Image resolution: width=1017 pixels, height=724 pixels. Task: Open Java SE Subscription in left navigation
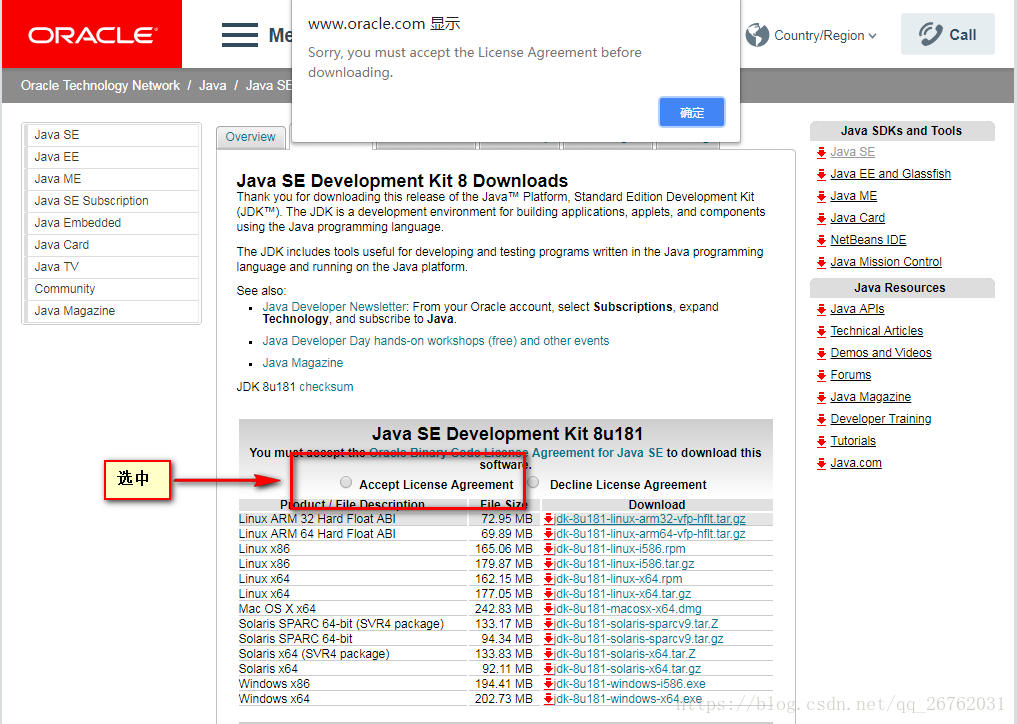tap(112, 201)
